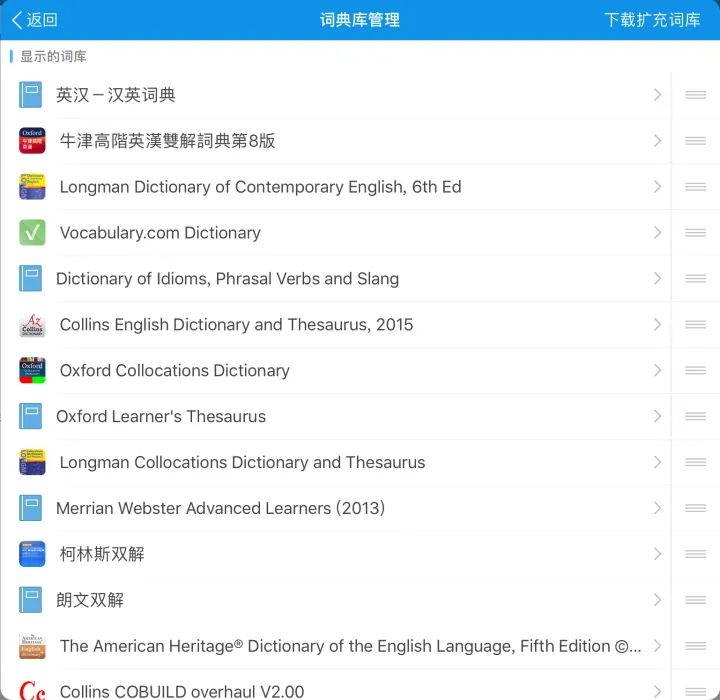Click the 朗文双解 book icon

[x=31, y=600]
